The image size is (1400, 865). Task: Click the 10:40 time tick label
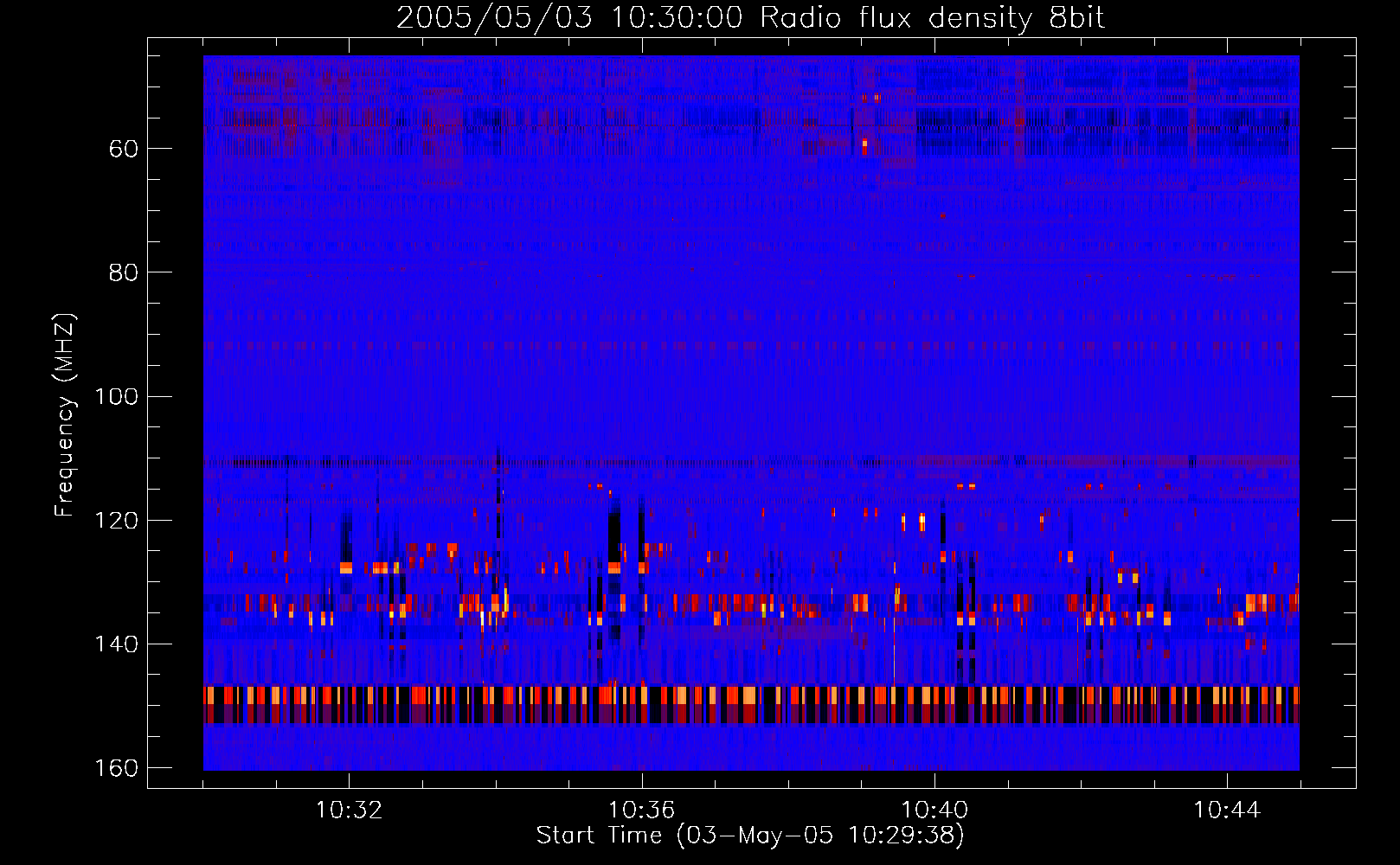pos(934,811)
